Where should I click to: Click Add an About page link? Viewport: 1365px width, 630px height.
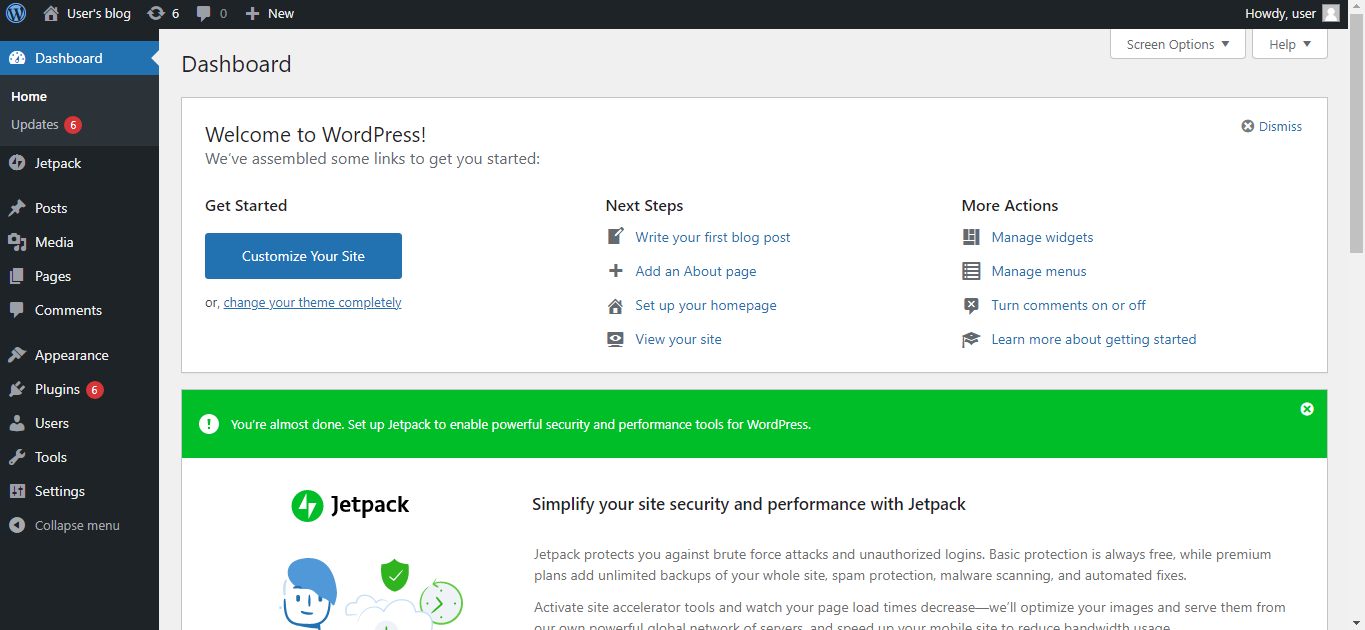click(696, 271)
